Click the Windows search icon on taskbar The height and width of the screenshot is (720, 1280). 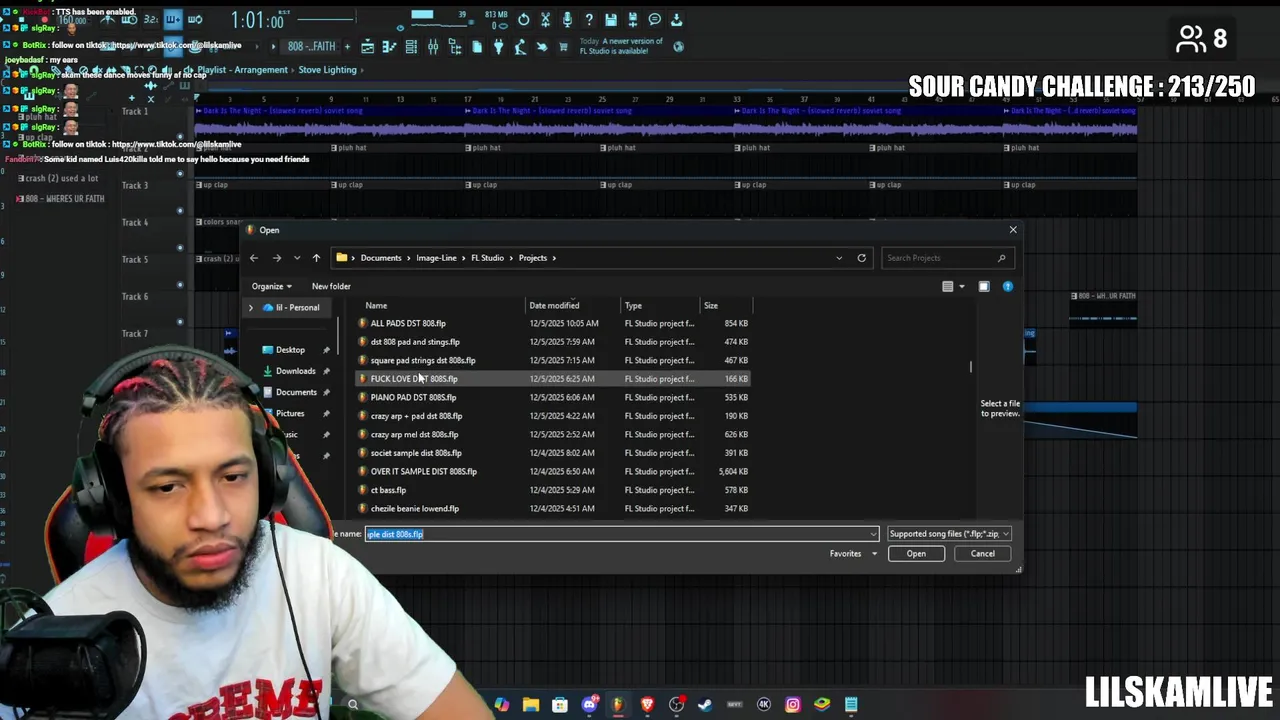tap(352, 704)
